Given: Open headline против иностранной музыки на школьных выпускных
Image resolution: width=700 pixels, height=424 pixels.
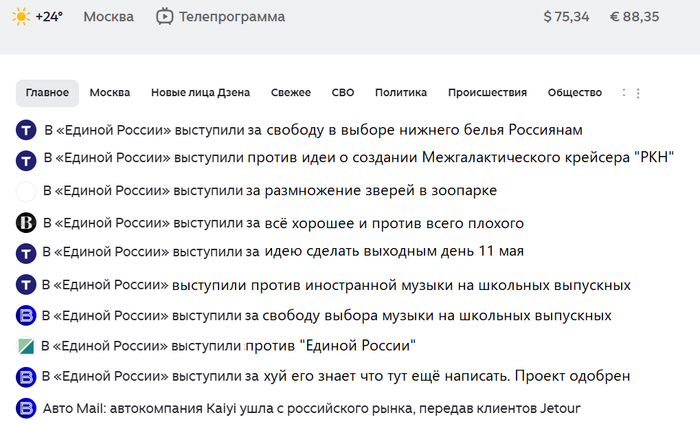Looking at the screenshot, I should pos(336,285).
